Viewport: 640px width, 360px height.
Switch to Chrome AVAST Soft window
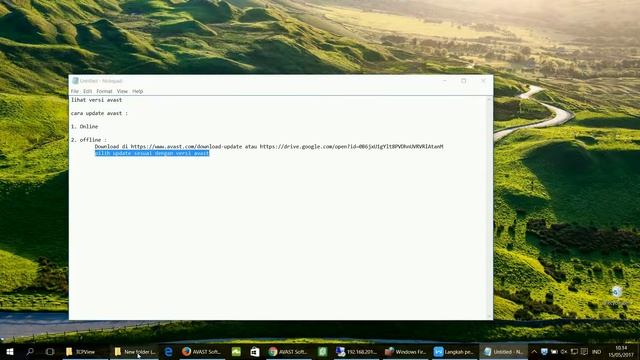tap(288, 351)
